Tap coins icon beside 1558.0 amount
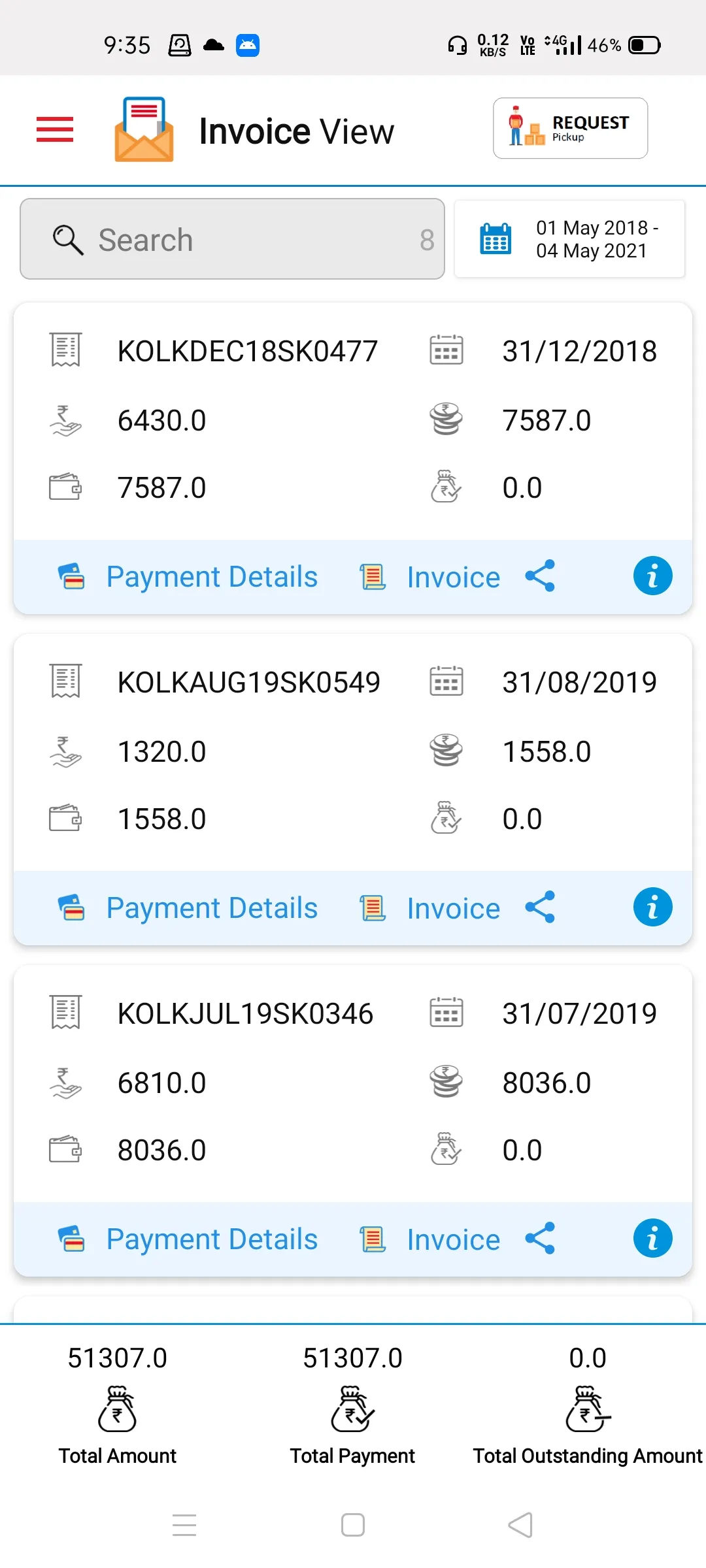The height and width of the screenshot is (1568, 706). (446, 750)
